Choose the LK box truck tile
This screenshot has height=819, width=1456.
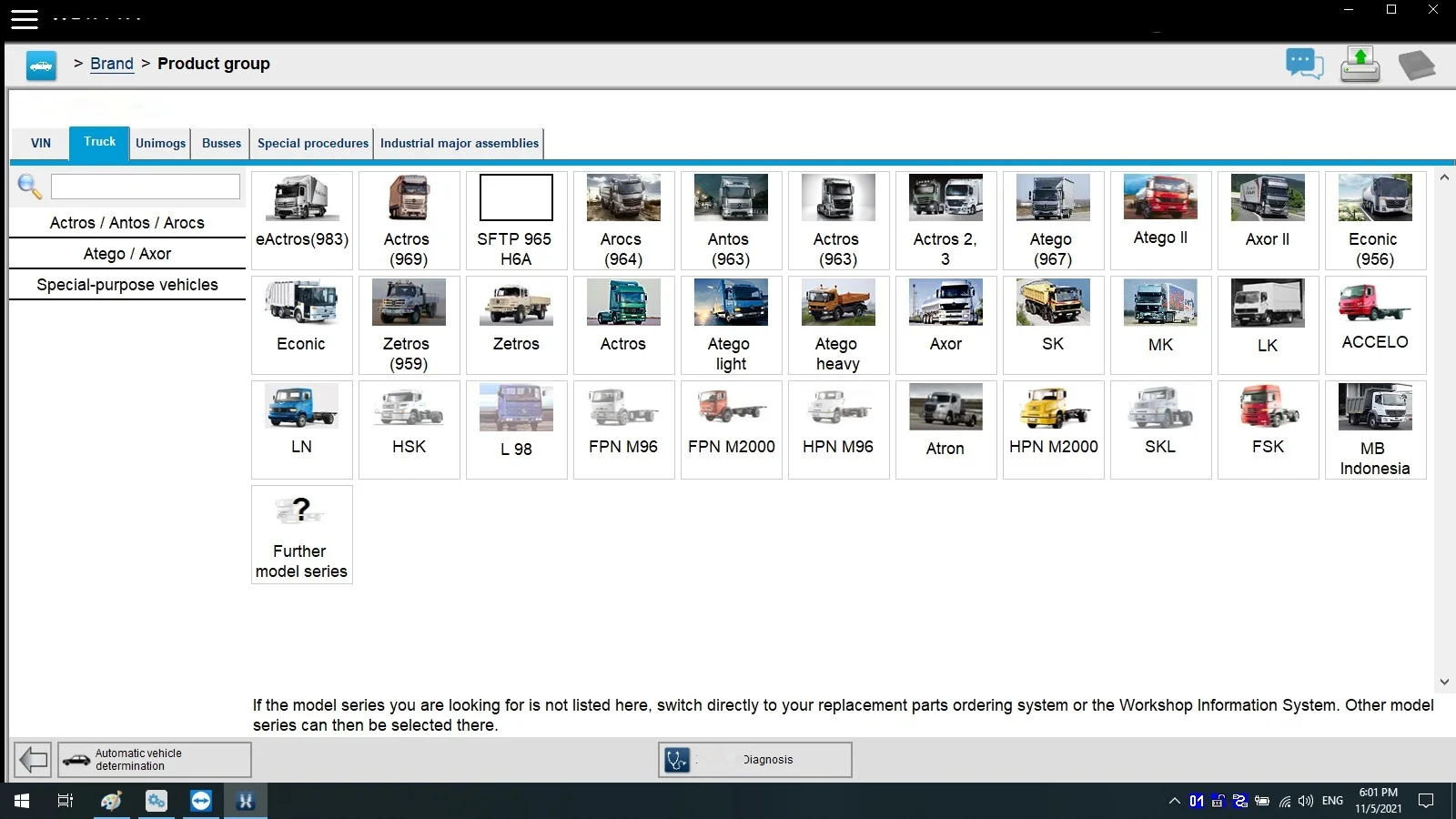(x=1269, y=325)
